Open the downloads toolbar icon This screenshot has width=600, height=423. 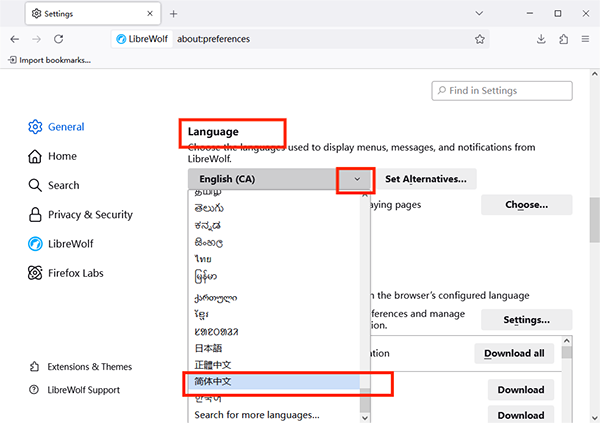point(541,39)
